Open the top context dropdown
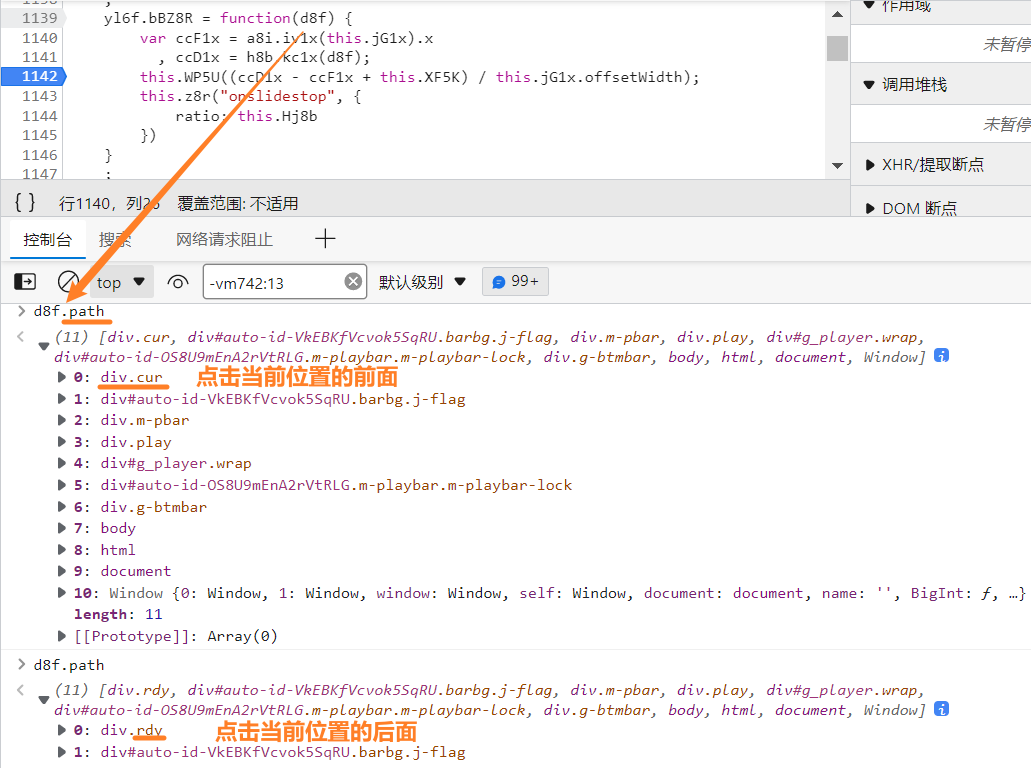 [x=120, y=282]
